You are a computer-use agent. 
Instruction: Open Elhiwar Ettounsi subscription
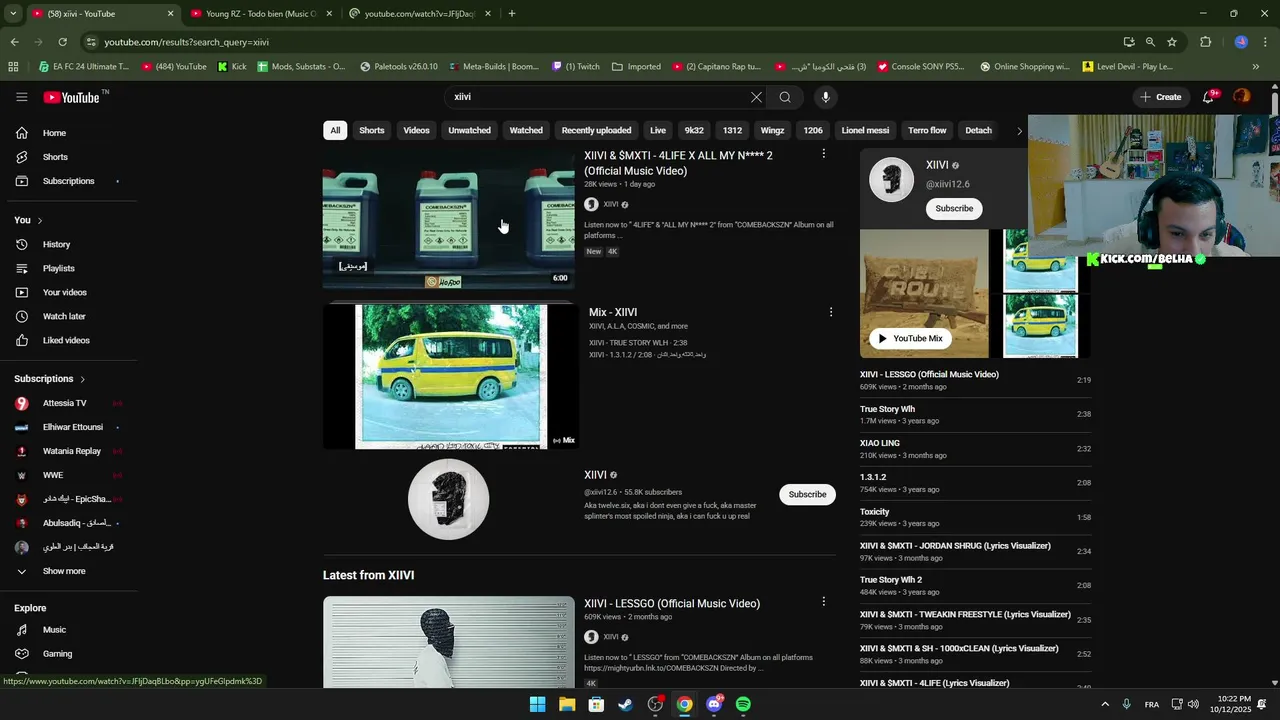72,427
